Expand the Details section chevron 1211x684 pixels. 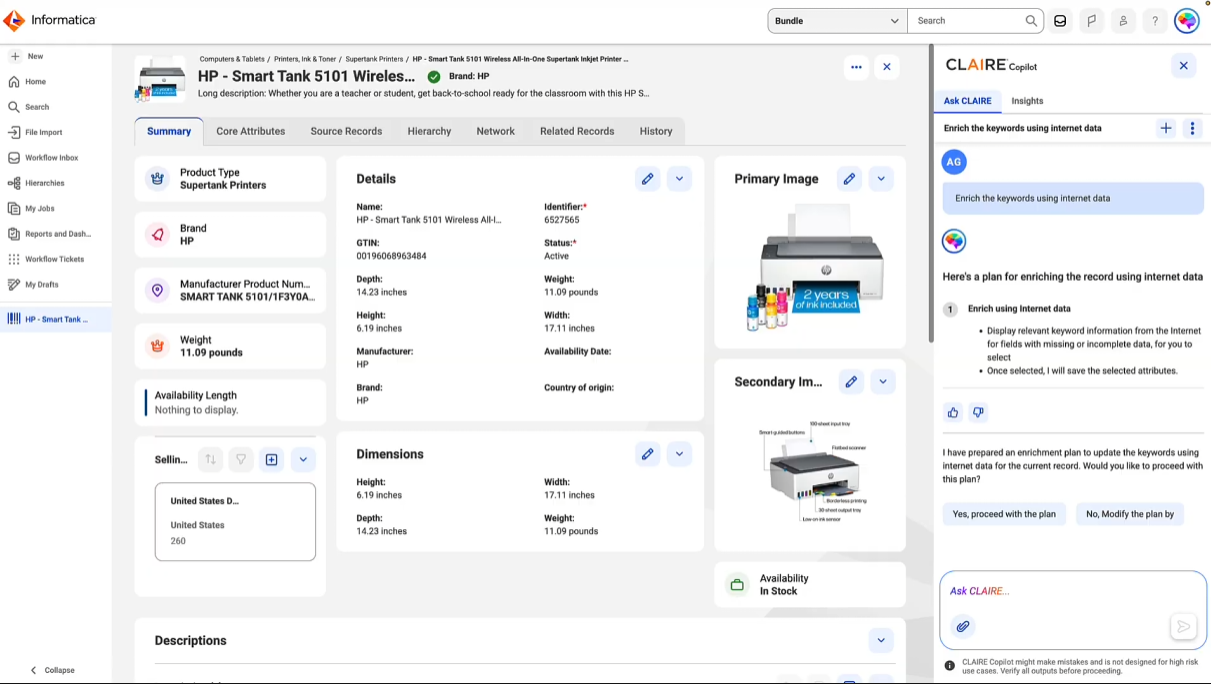679,179
